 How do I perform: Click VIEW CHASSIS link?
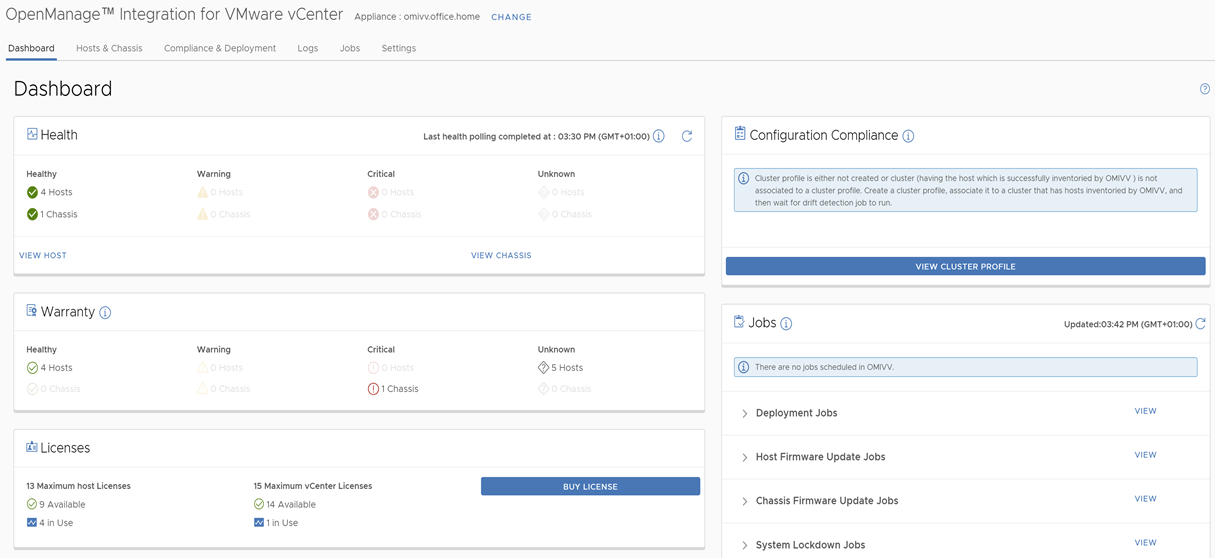[x=501, y=255]
